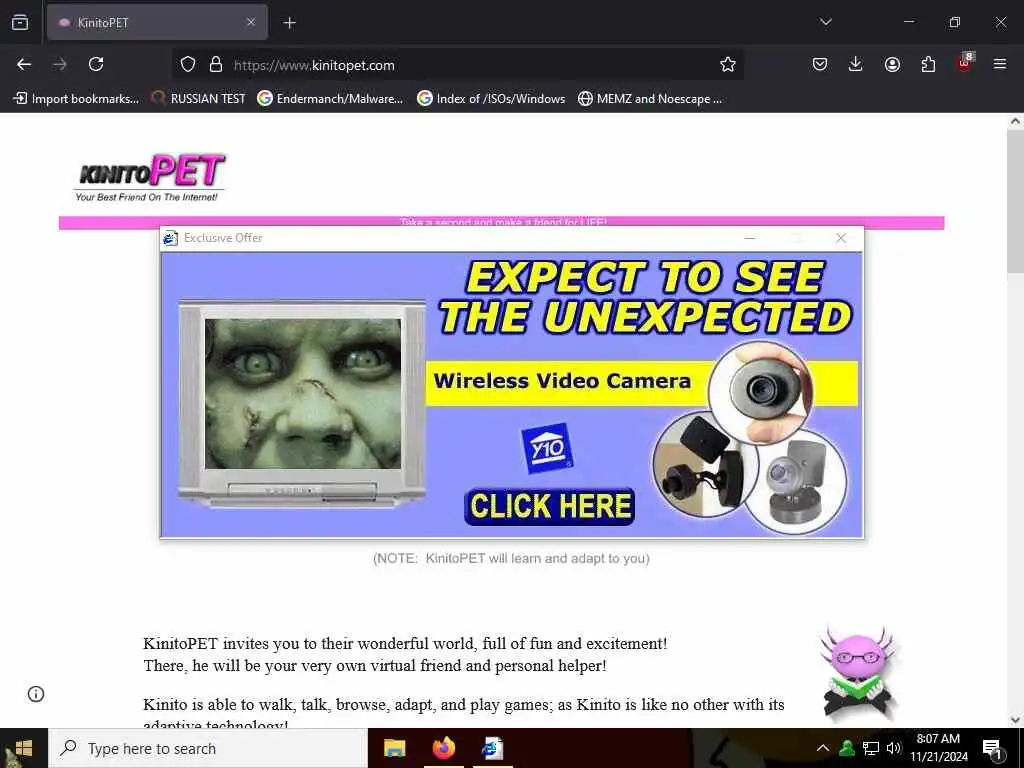
Task: Minimize the Exclusive Offer popup
Action: (750, 238)
